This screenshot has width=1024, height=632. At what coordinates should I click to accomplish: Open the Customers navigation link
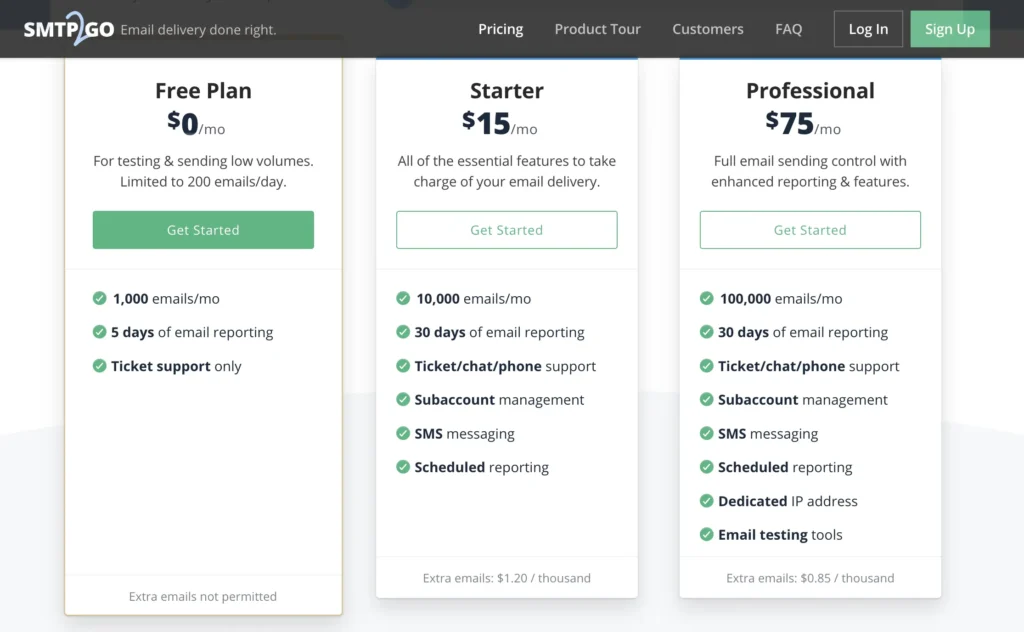[708, 29]
